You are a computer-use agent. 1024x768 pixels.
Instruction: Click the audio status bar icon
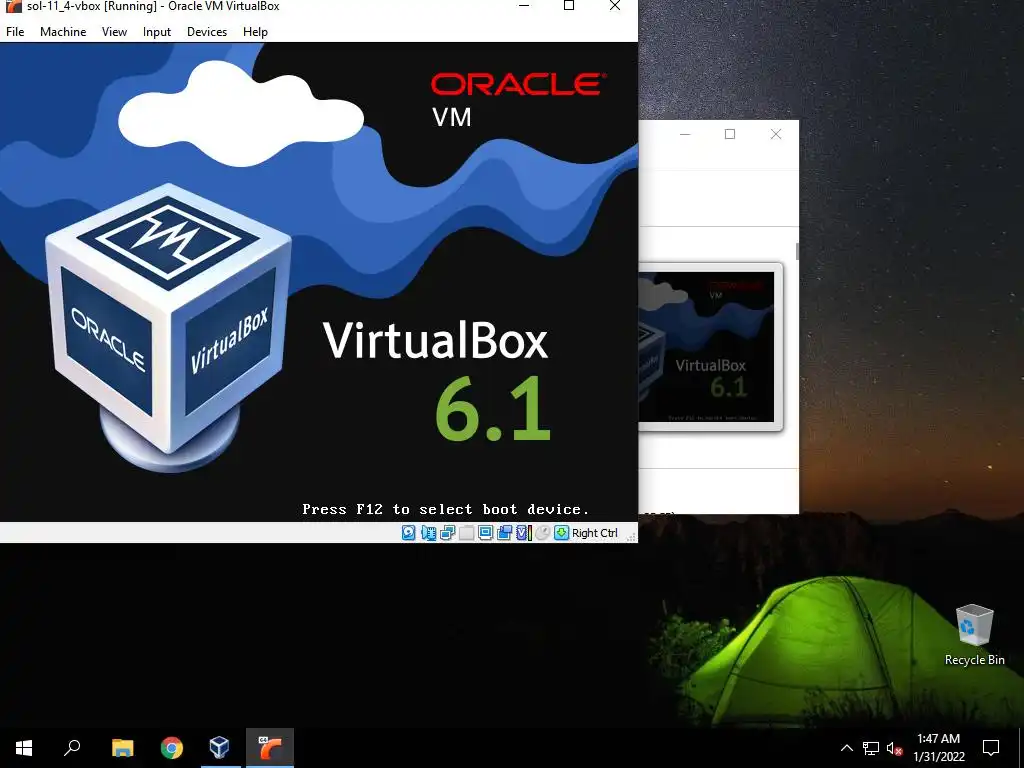tap(428, 533)
